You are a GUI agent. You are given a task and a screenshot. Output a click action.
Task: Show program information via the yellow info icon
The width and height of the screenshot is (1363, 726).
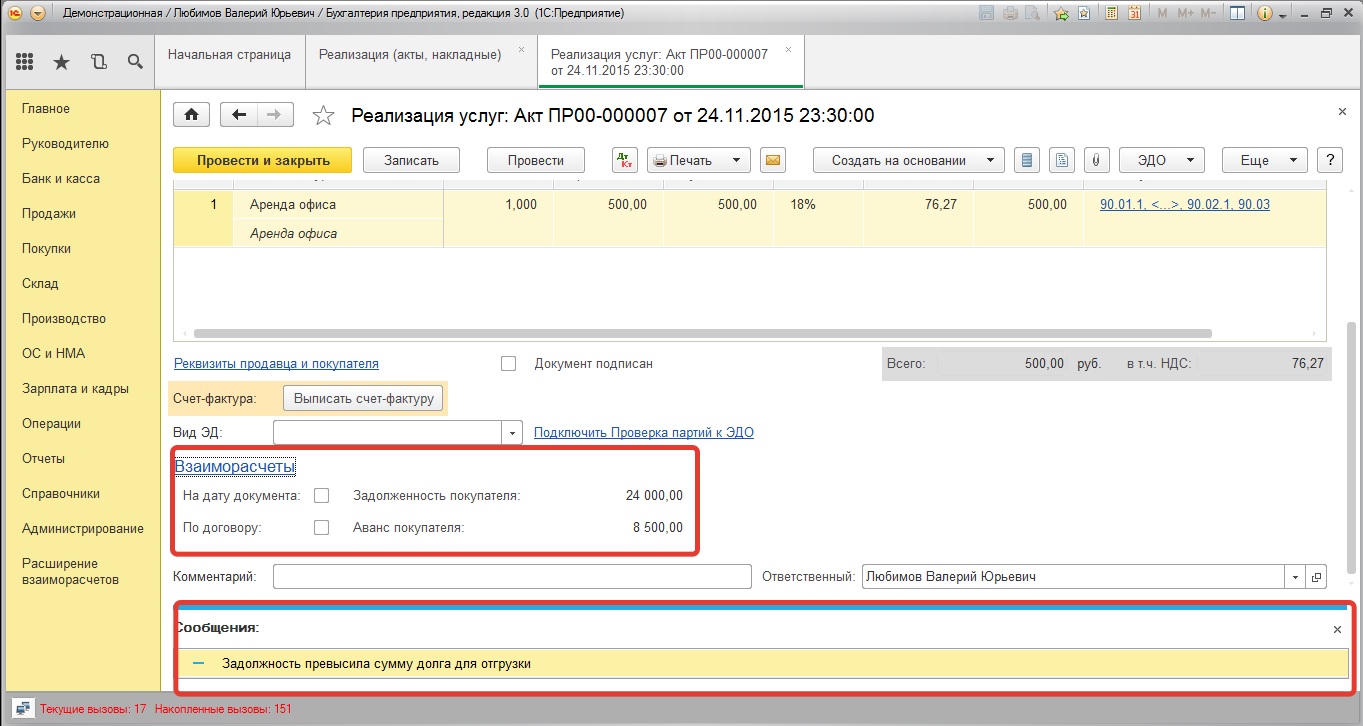[1264, 14]
